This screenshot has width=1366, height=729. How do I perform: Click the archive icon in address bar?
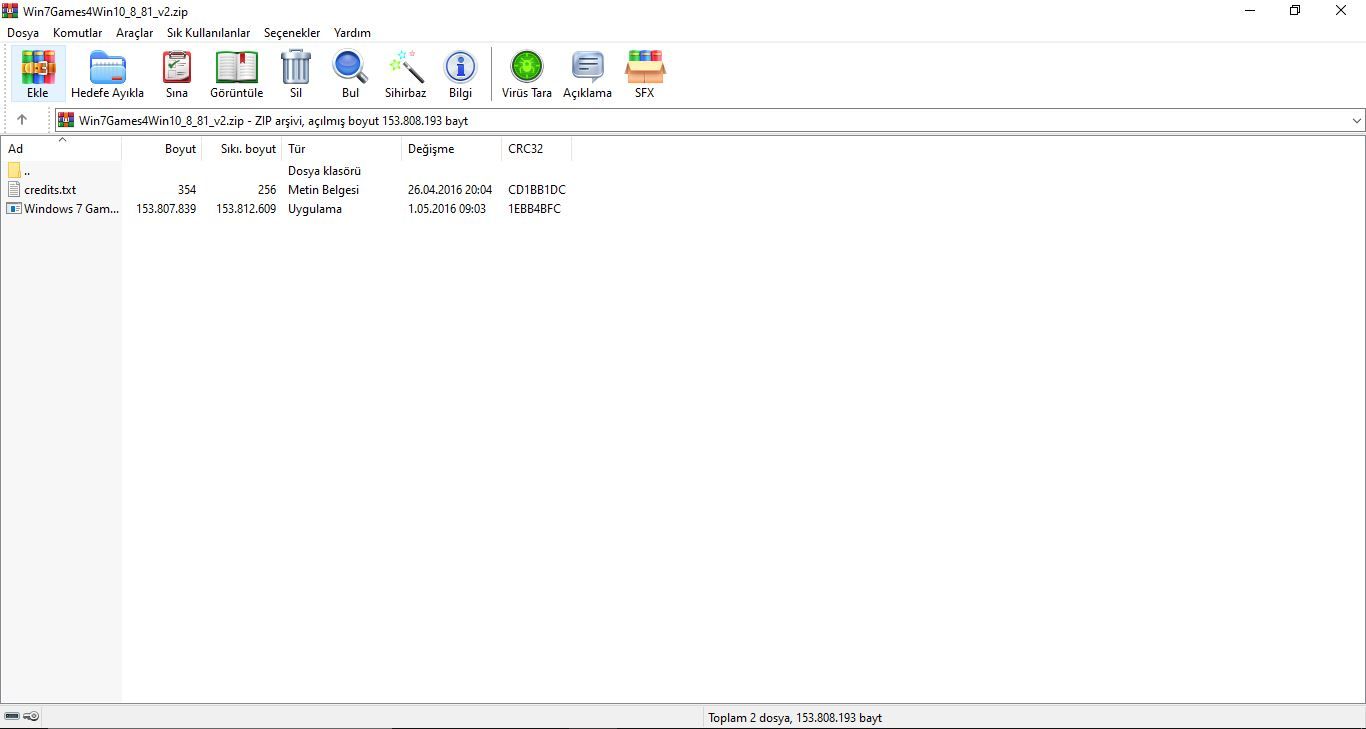coord(66,120)
